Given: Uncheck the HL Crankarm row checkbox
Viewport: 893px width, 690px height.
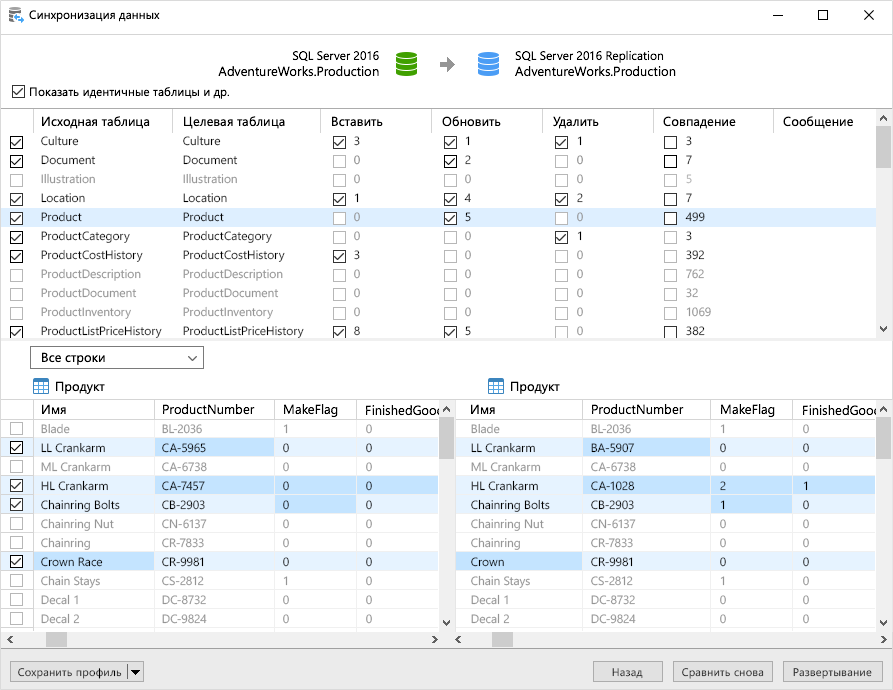Looking at the screenshot, I should click(17, 486).
